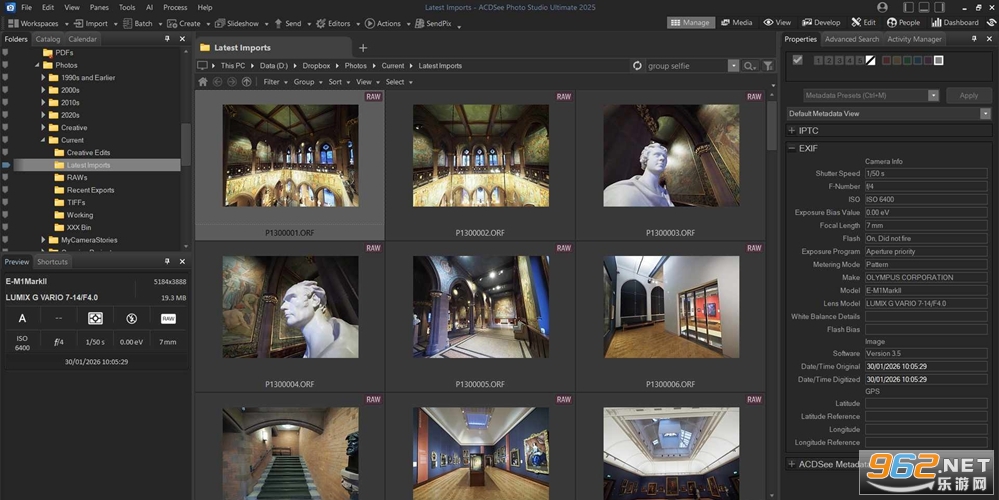Pin the Folders pane

[x=168, y=39]
